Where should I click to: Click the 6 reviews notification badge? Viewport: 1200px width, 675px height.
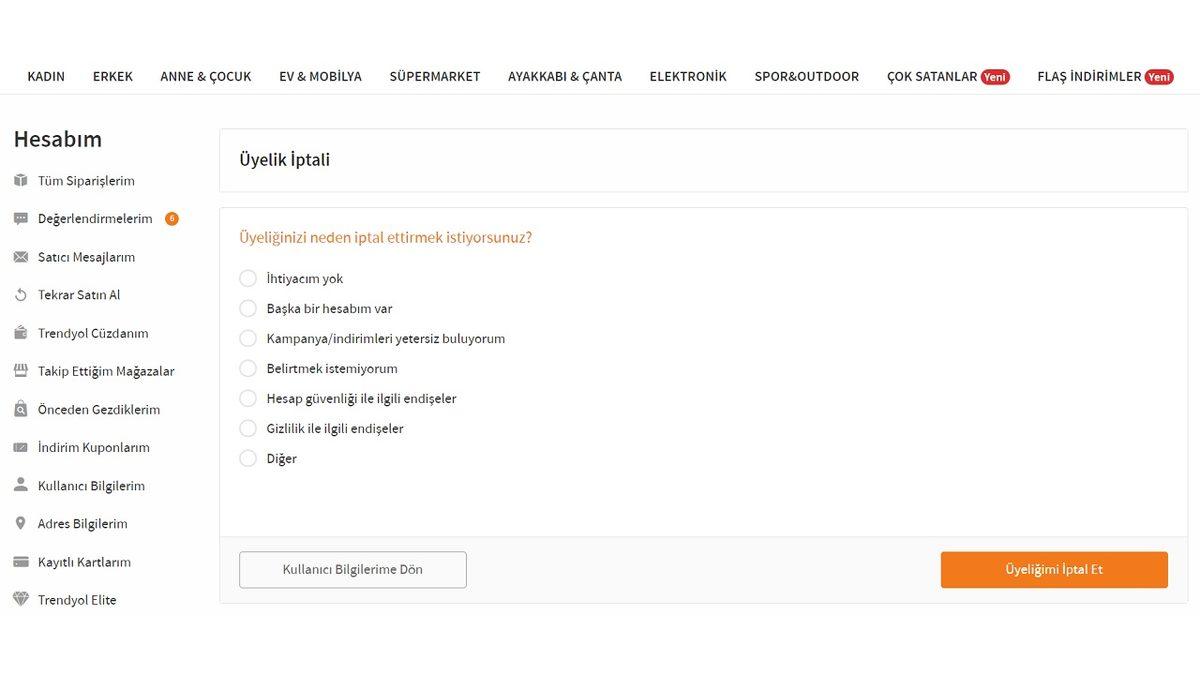(x=171, y=217)
